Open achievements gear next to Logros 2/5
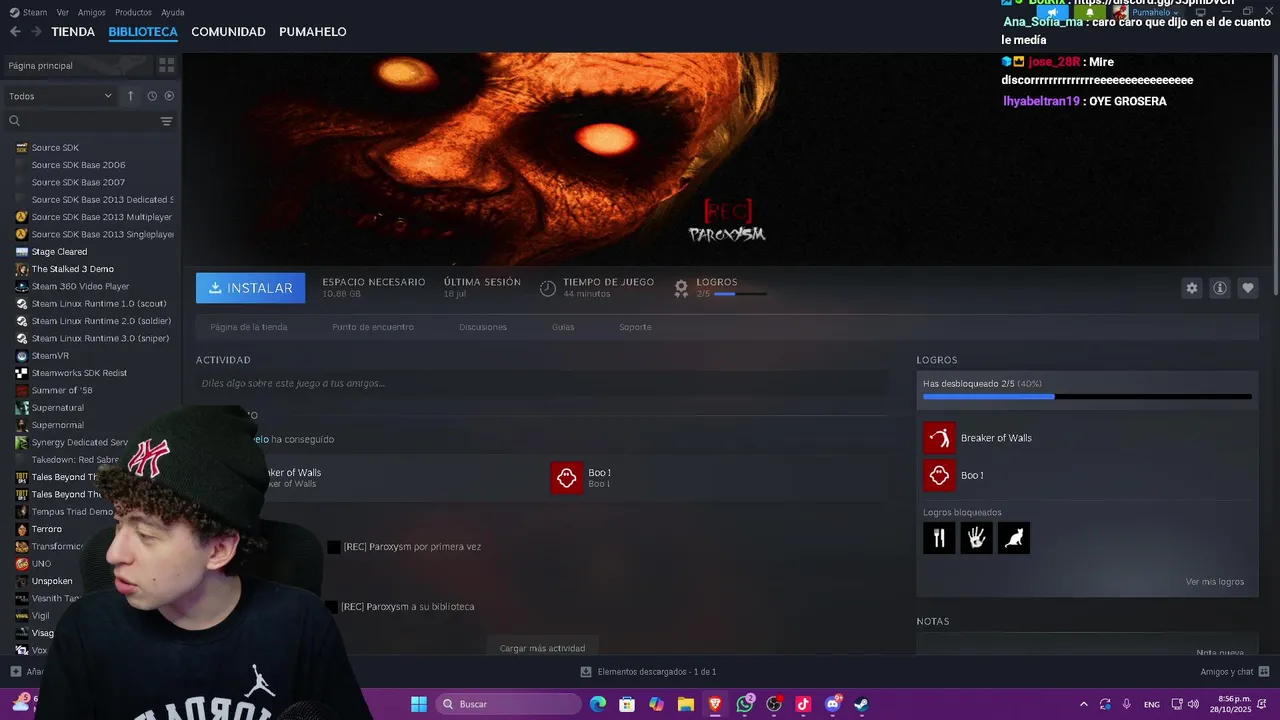This screenshot has width=1280, height=720. point(681,288)
